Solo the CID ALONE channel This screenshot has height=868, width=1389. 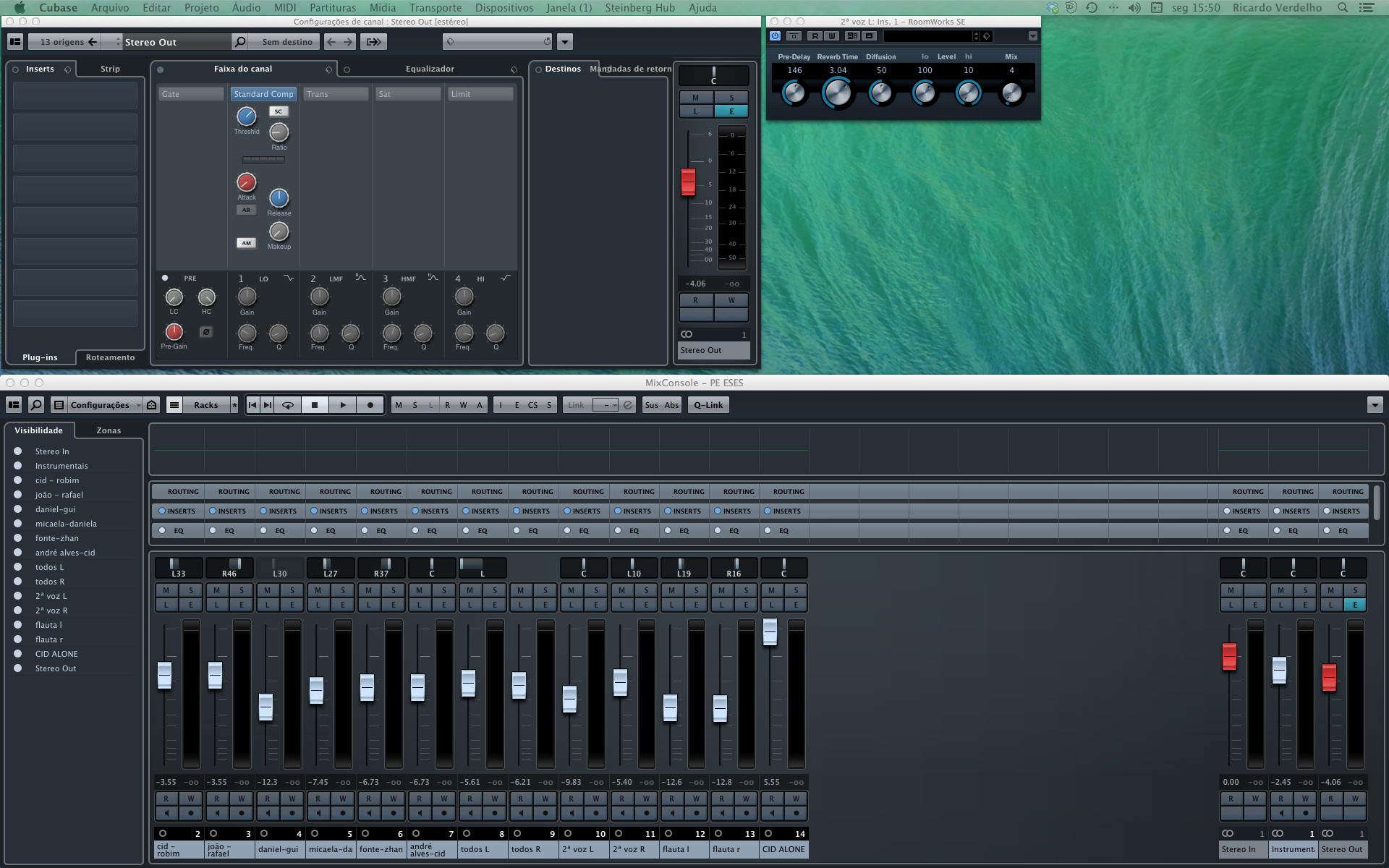(796, 590)
